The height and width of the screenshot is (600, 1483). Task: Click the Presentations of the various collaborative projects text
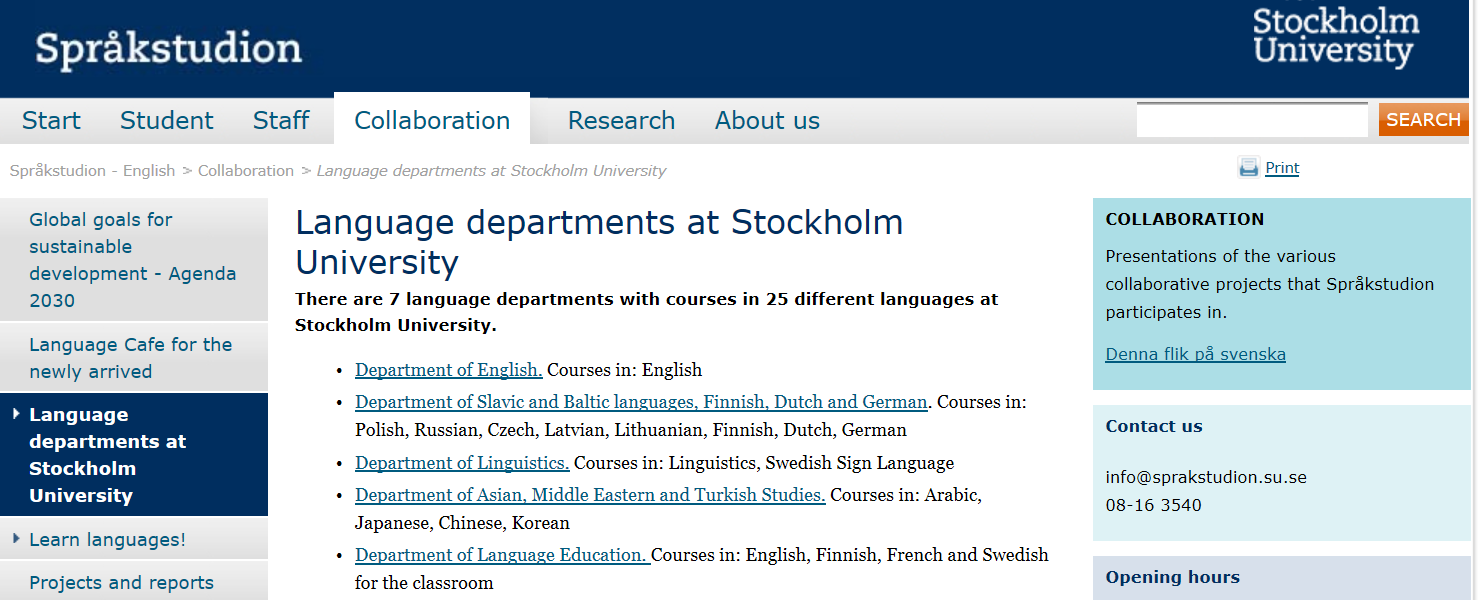(x=1269, y=284)
